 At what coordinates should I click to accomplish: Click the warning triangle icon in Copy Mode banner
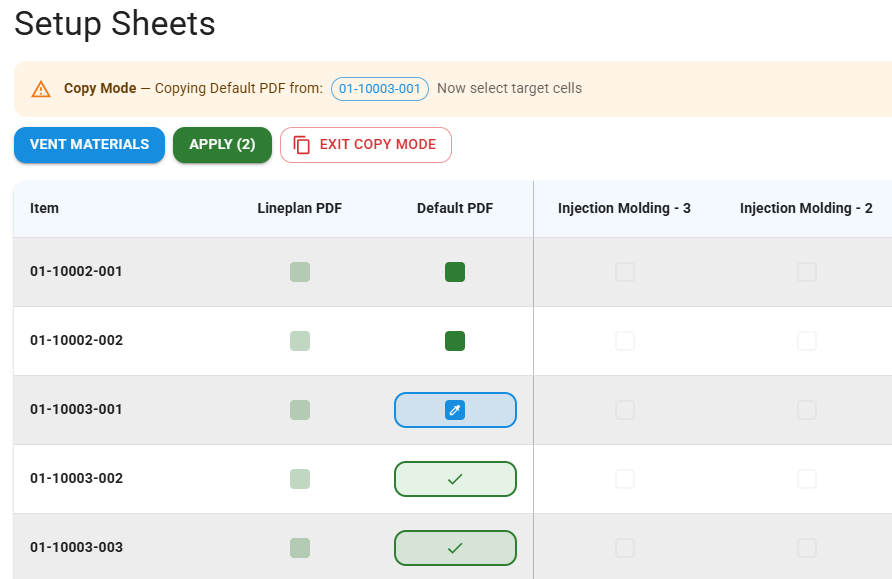coord(41,89)
